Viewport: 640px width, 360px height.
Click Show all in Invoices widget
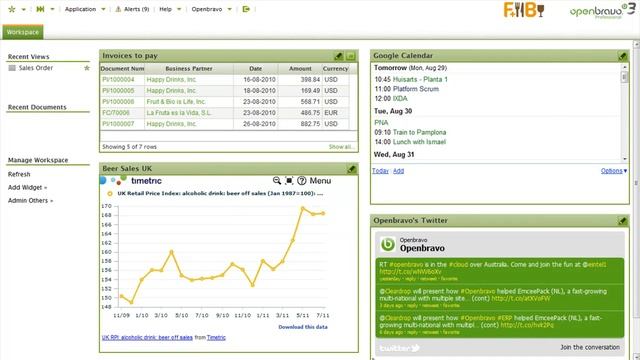pyautogui.click(x=342, y=147)
